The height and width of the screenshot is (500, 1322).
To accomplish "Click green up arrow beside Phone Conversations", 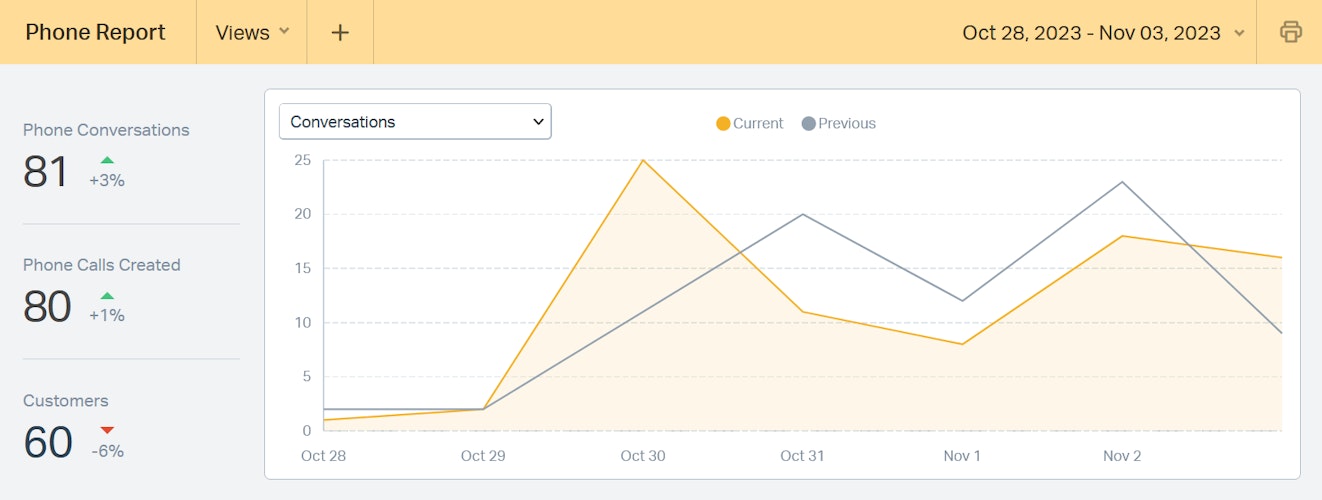I will click(107, 160).
